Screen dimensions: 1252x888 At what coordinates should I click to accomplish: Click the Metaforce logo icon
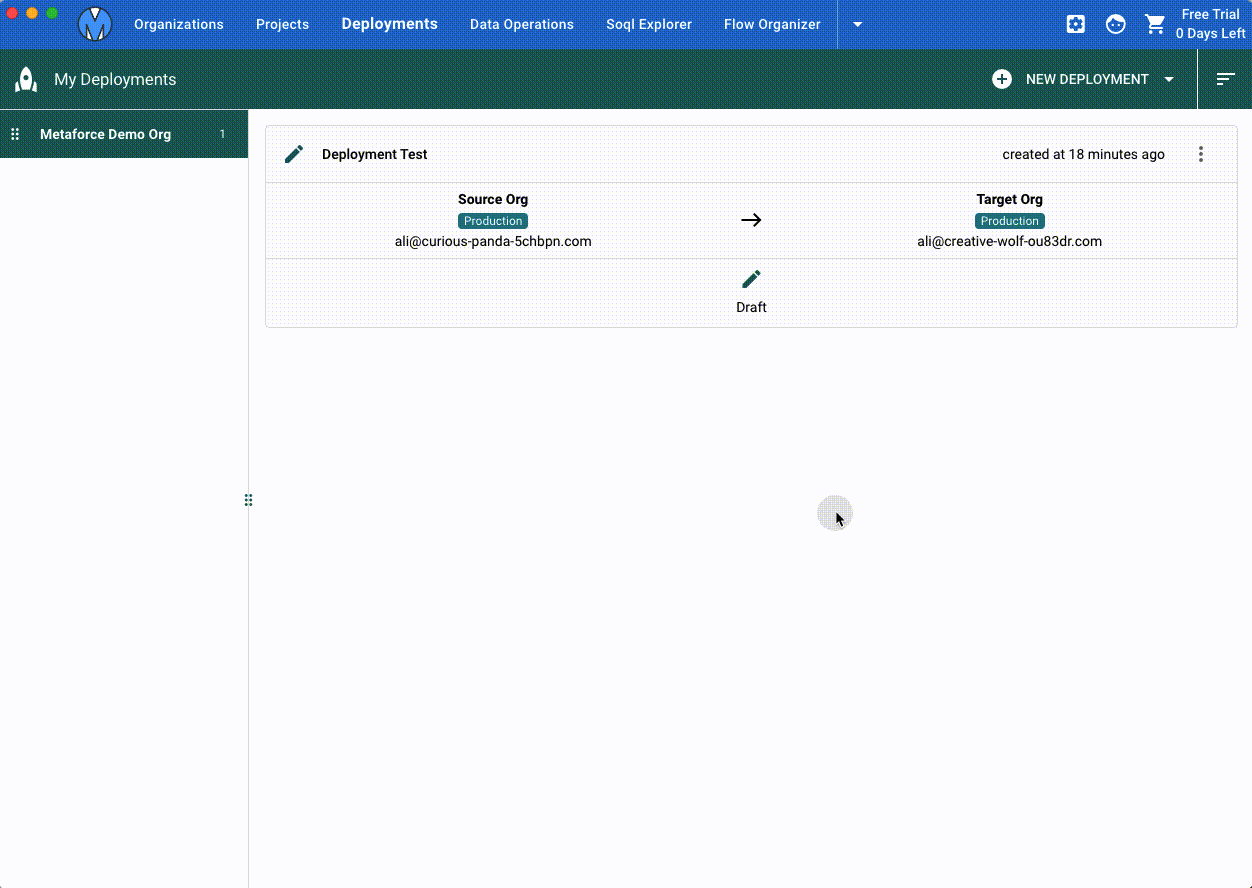(95, 24)
